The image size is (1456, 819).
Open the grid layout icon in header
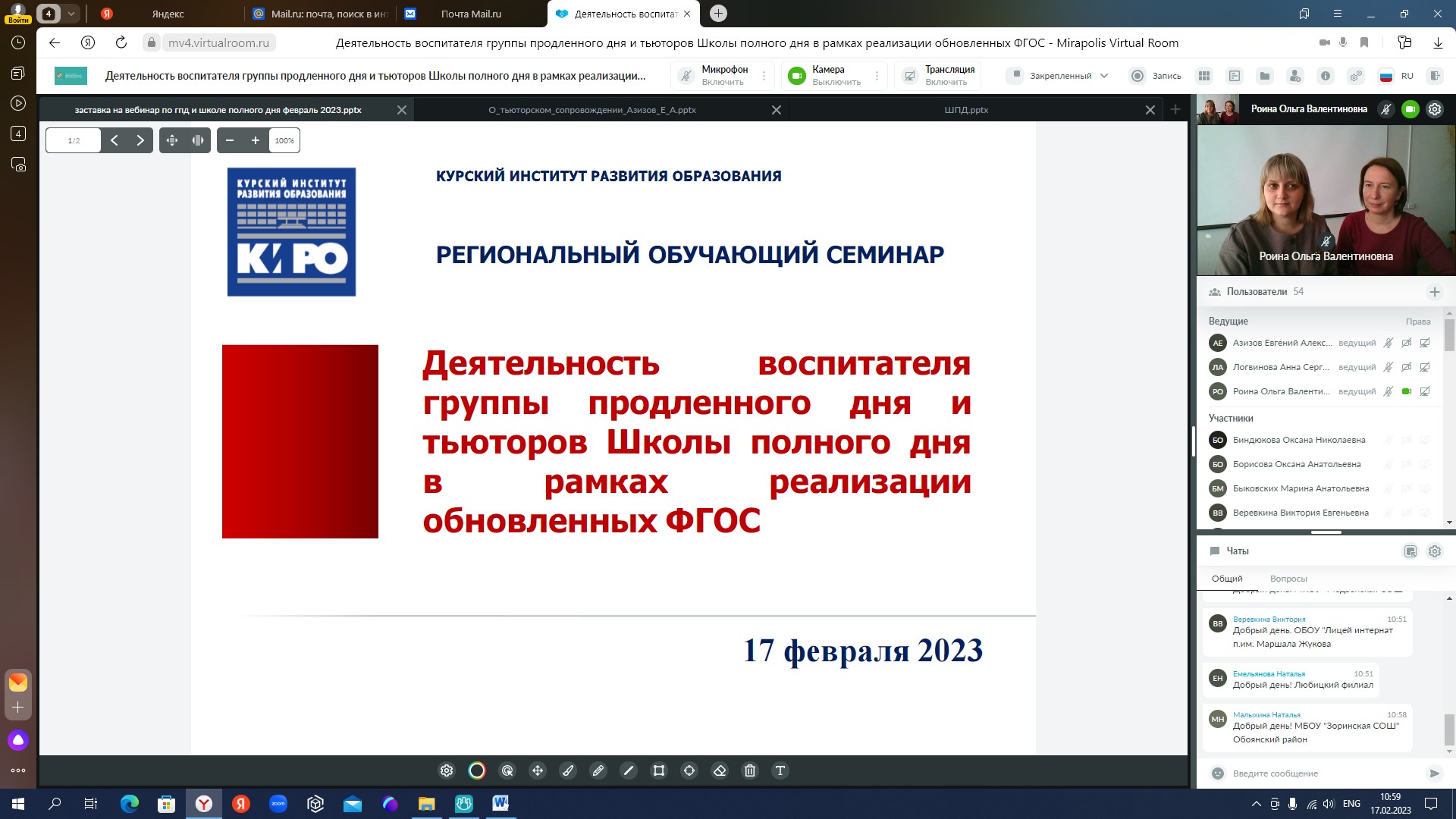coord(1204,76)
